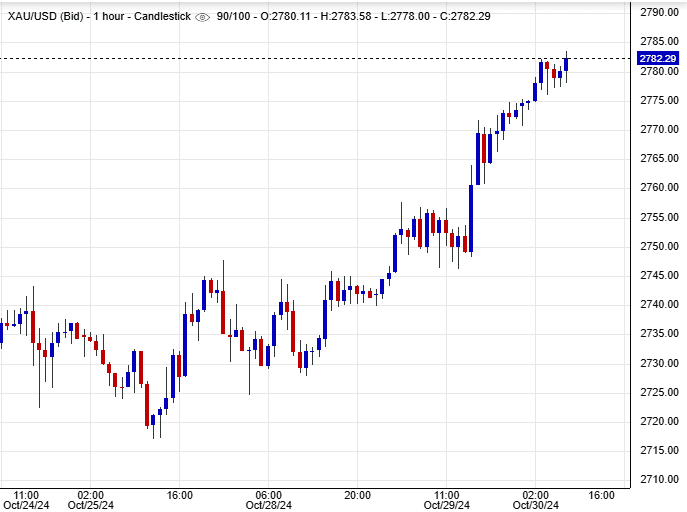Click the XAU/USD (Bid) symbol title
This screenshot has height=512, width=687.
point(42,18)
